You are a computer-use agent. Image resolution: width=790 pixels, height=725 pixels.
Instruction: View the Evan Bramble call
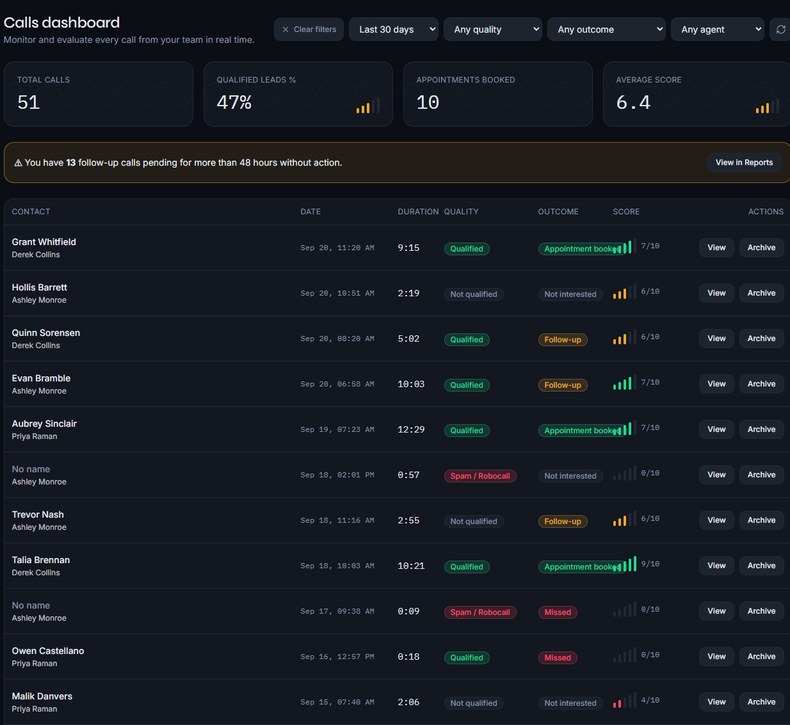coord(716,384)
